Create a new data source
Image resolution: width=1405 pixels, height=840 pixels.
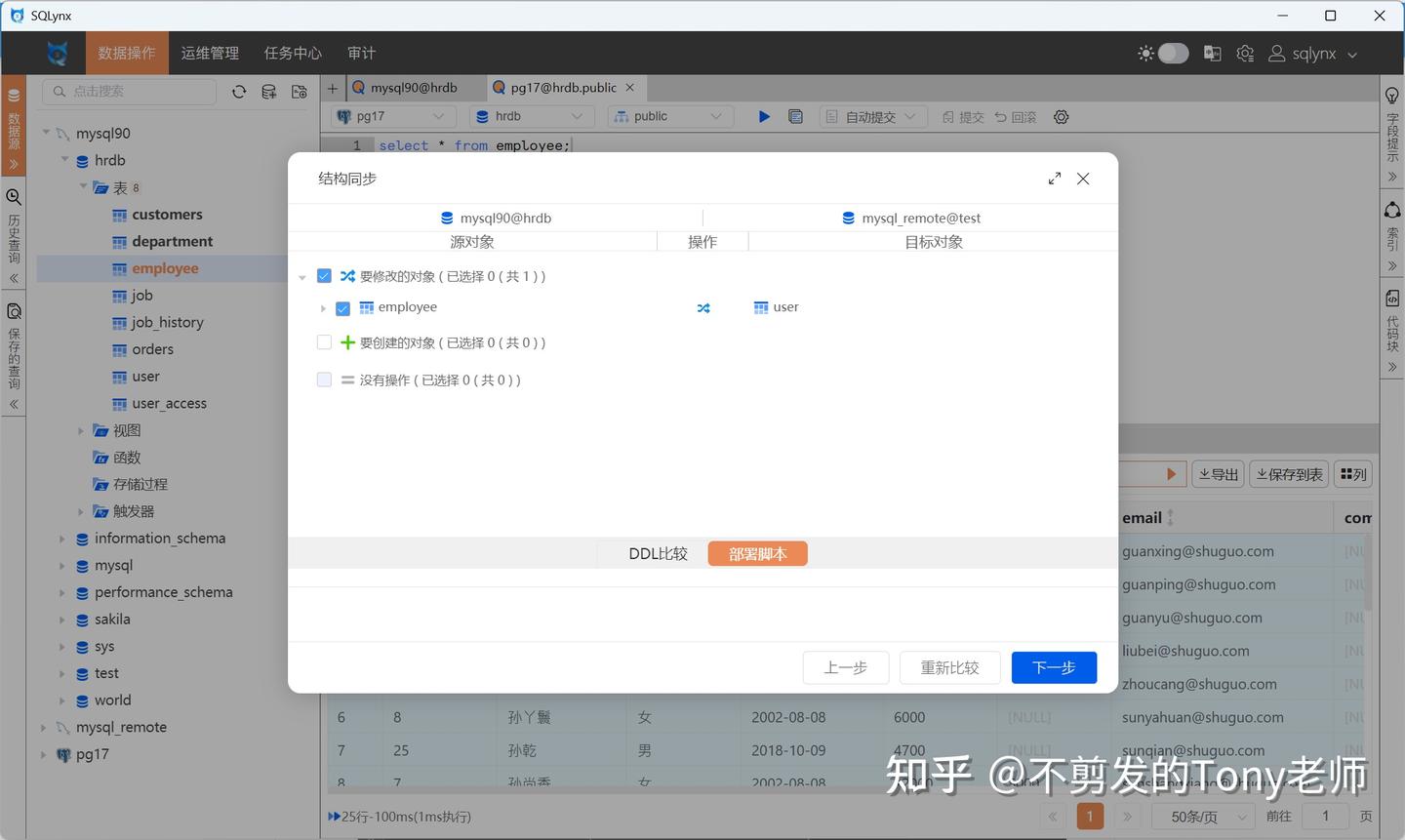tap(268, 91)
